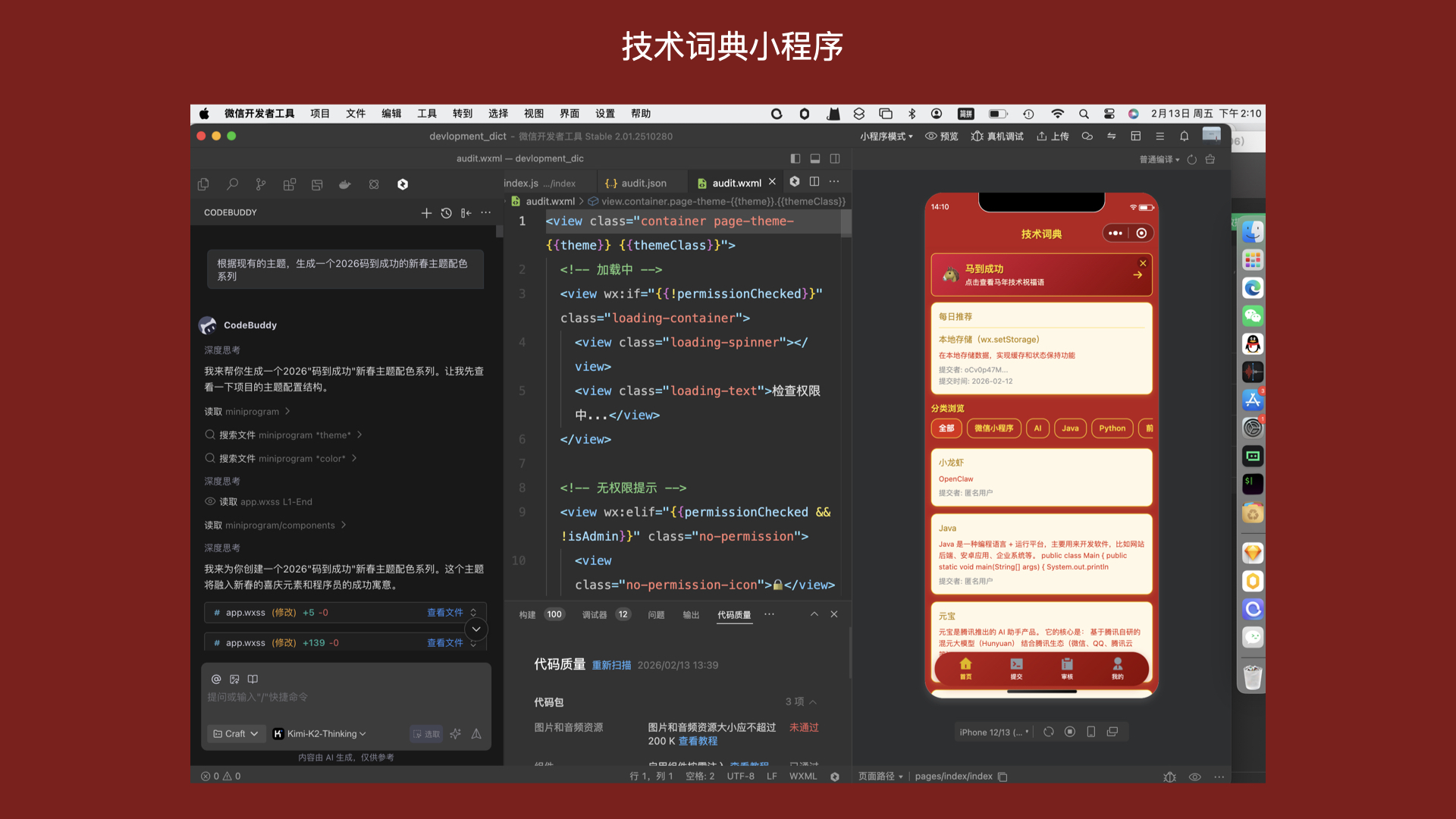The width and height of the screenshot is (1456, 819).
Task: Click the 真机调试 bug icon
Action: pos(977,136)
